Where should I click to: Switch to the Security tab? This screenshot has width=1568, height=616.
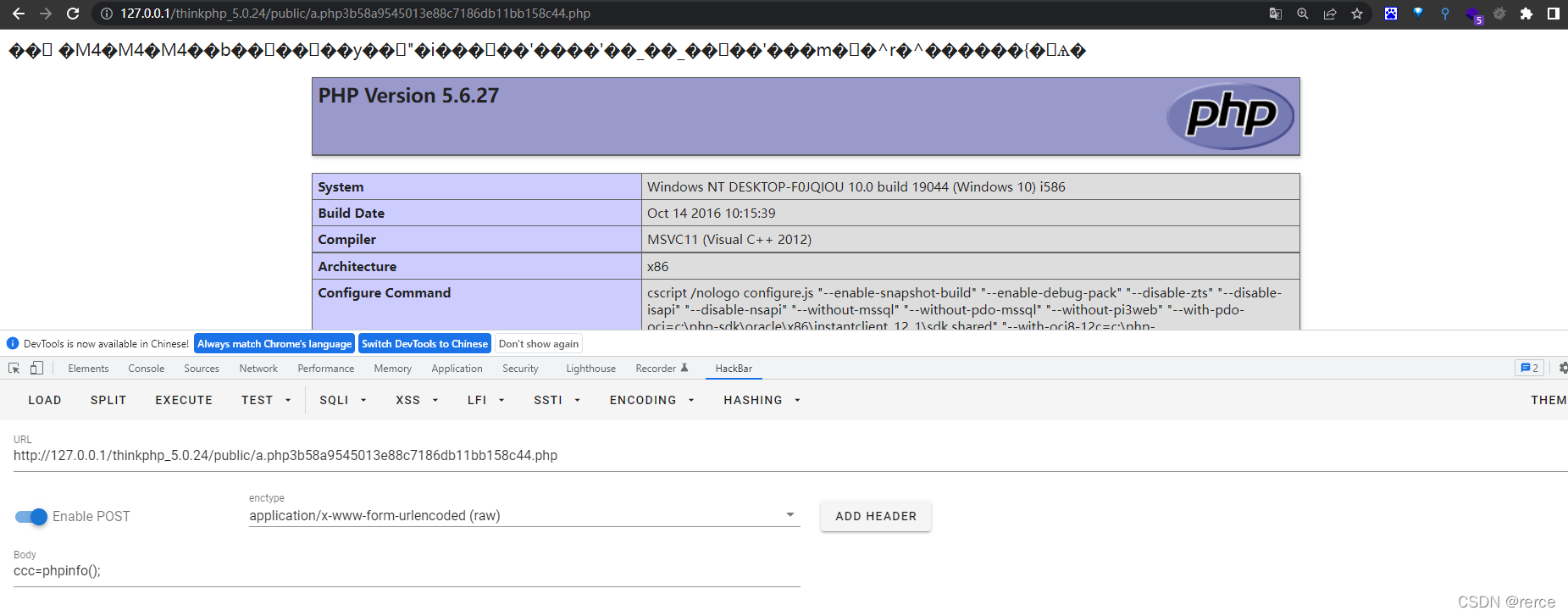[x=520, y=369]
